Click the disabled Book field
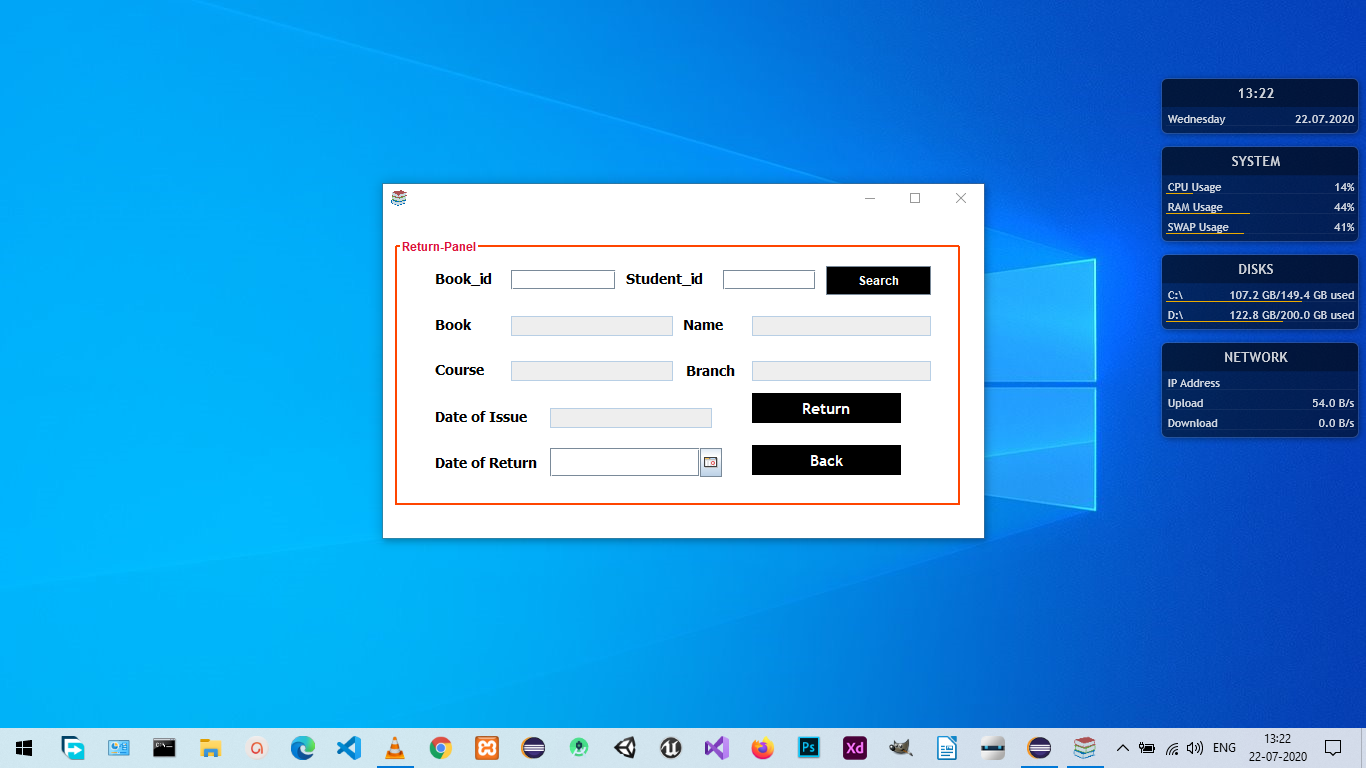The width and height of the screenshot is (1366, 768). click(x=592, y=326)
